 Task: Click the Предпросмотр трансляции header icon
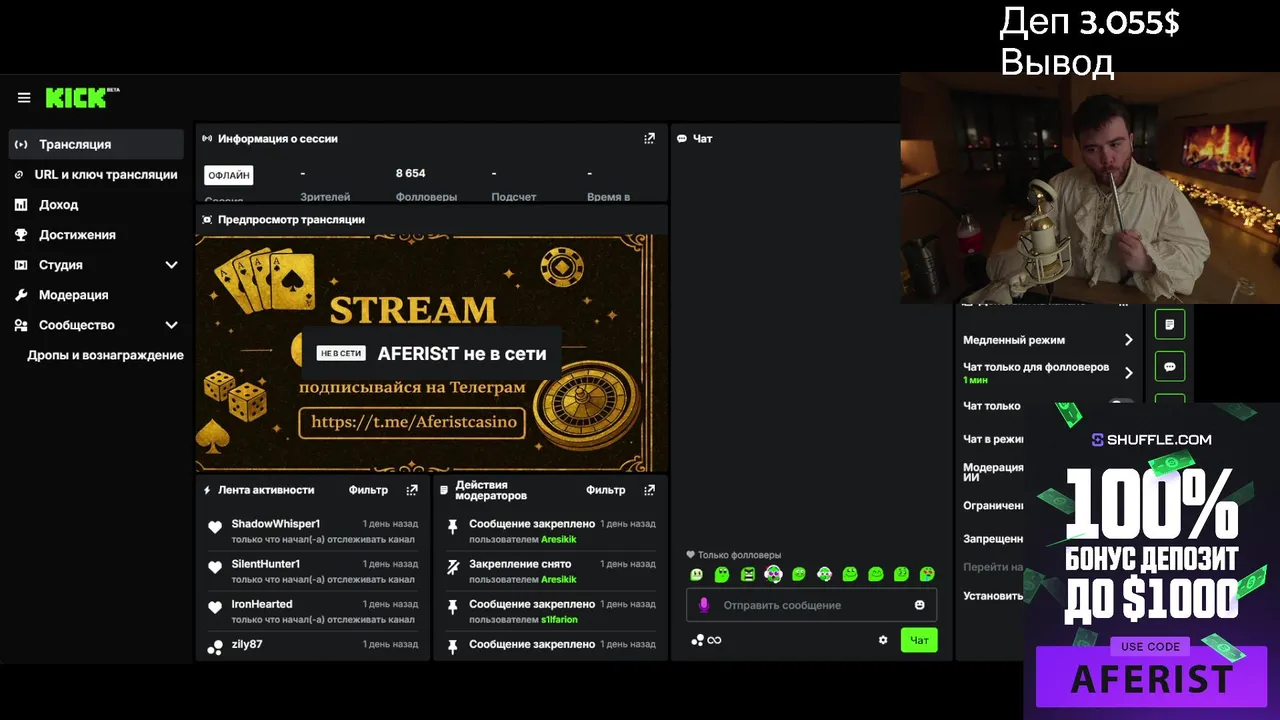pyautogui.click(x=207, y=219)
